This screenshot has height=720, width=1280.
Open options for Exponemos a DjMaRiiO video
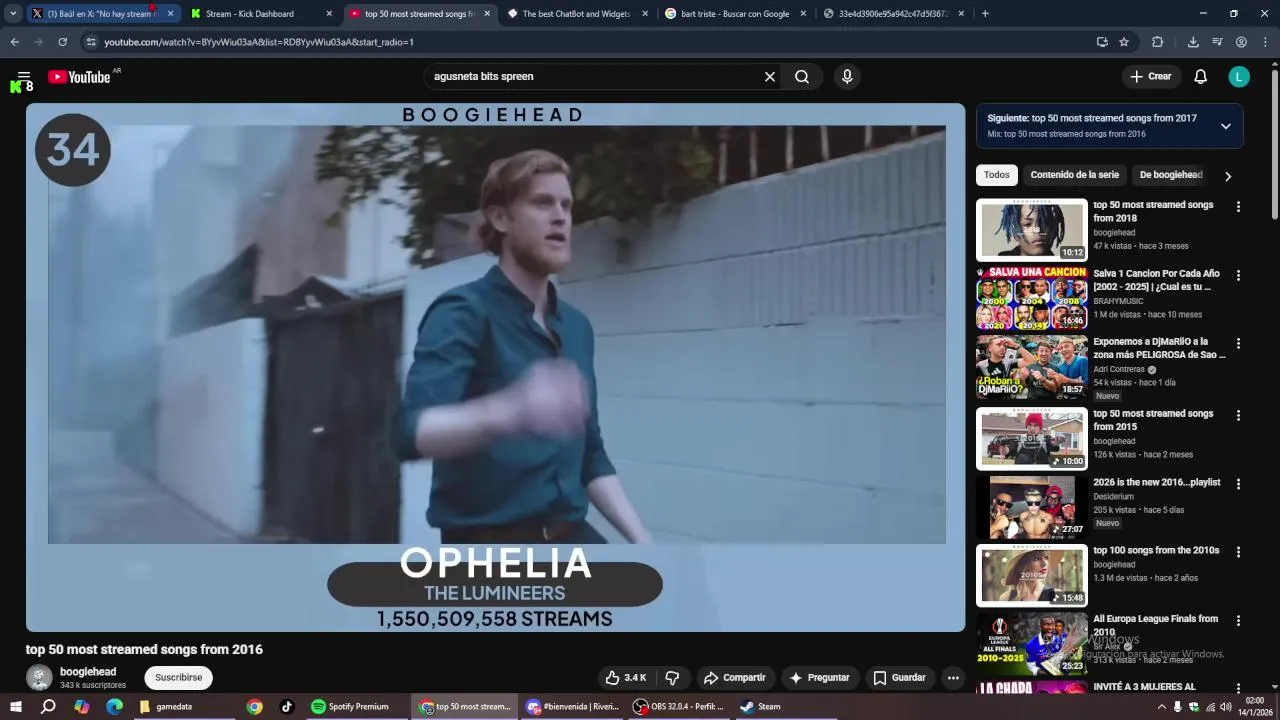pyautogui.click(x=1238, y=343)
